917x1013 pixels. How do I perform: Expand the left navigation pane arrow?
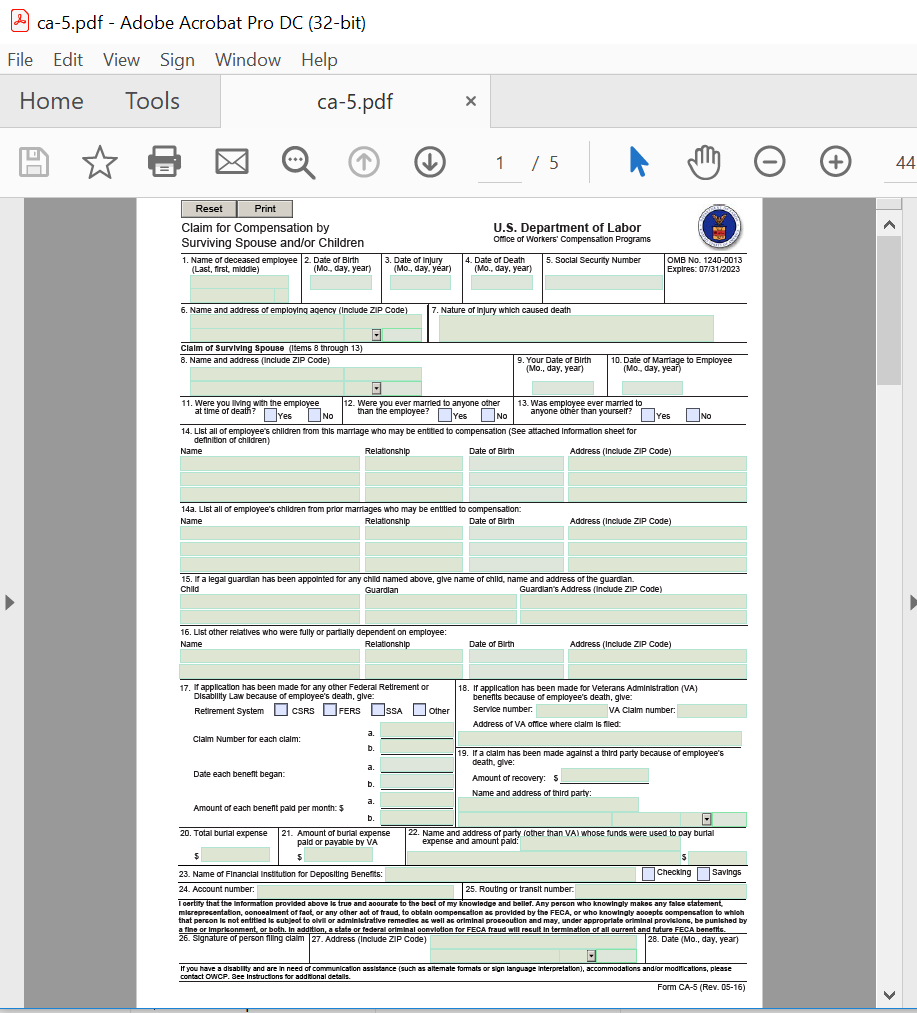[x=10, y=602]
